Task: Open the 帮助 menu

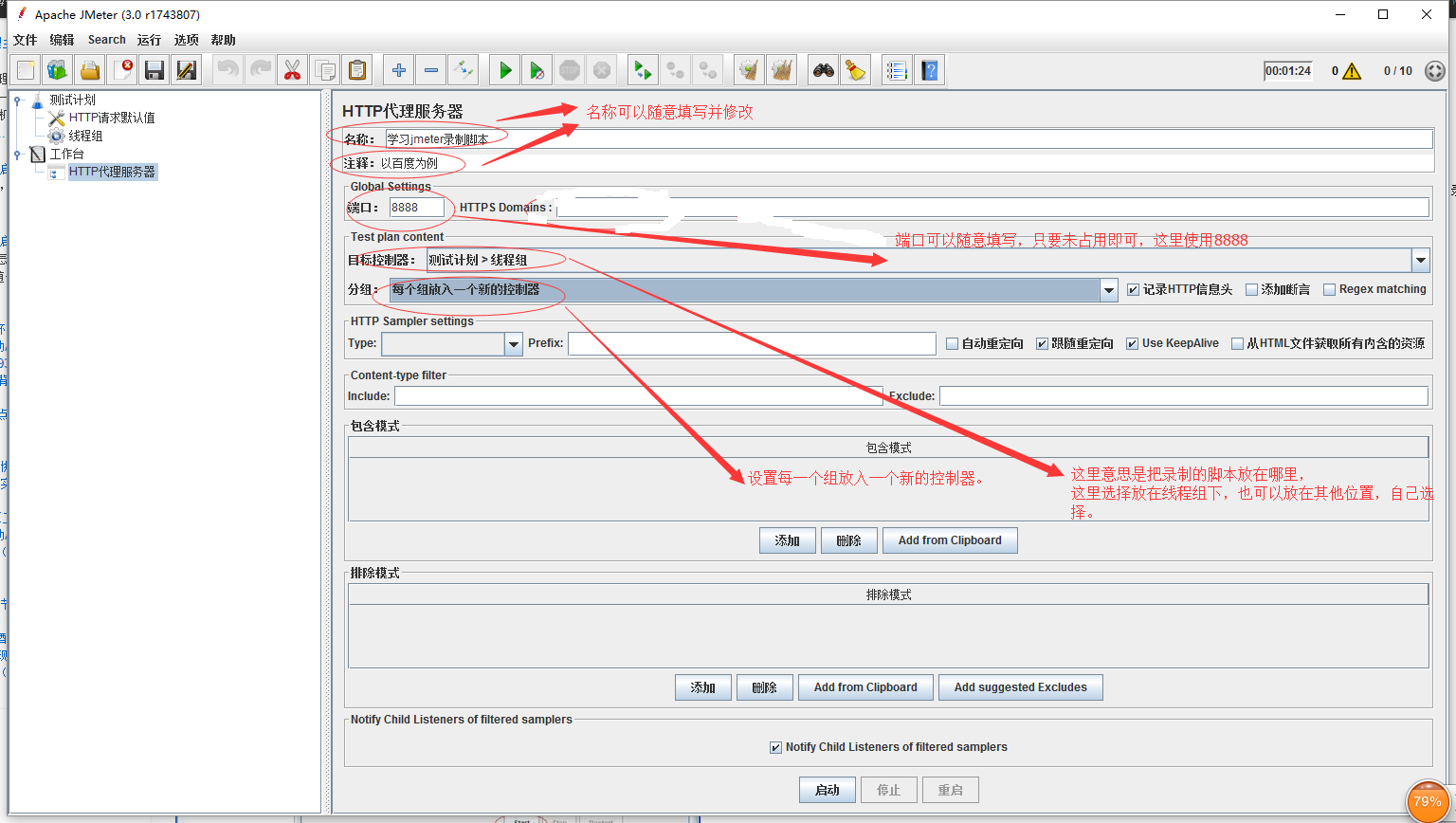Action: [224, 40]
